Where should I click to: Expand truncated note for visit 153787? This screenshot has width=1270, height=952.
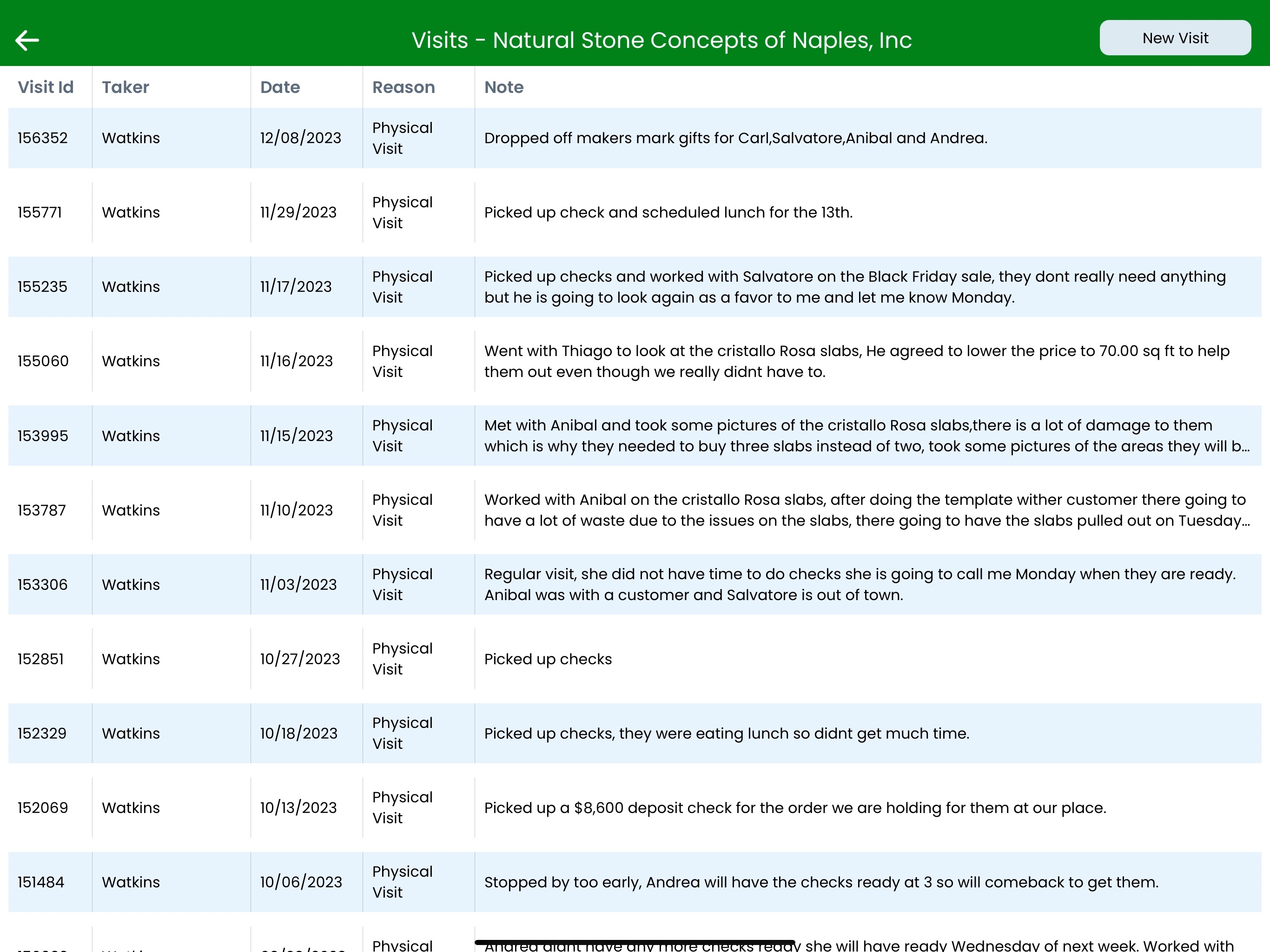click(866, 510)
